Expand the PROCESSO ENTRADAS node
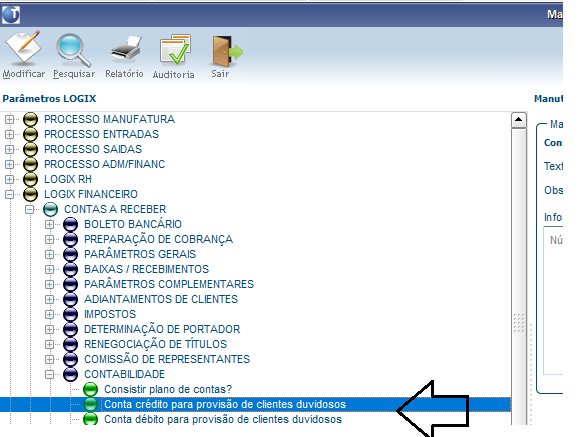 pyautogui.click(x=9, y=134)
